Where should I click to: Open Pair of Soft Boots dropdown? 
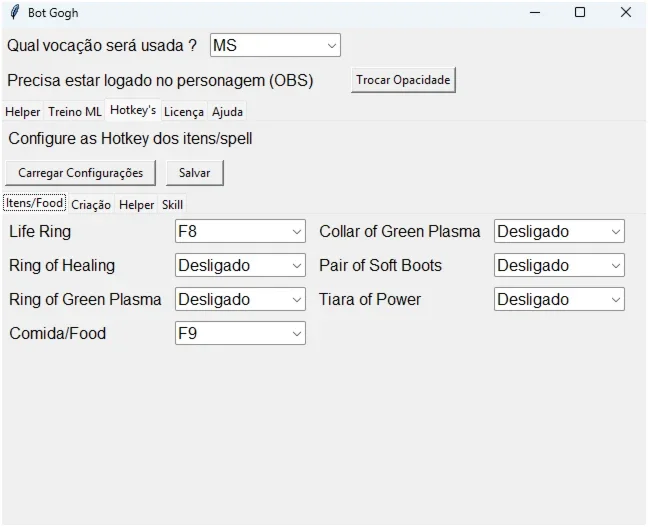[559, 265]
